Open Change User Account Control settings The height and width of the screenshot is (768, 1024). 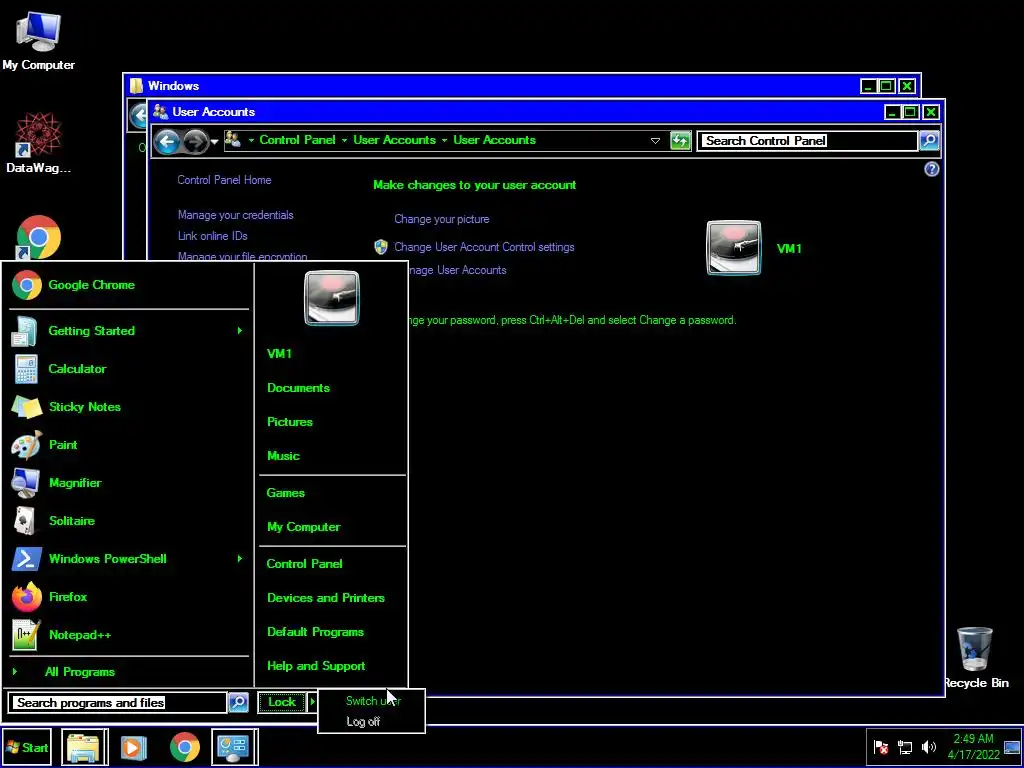484,247
